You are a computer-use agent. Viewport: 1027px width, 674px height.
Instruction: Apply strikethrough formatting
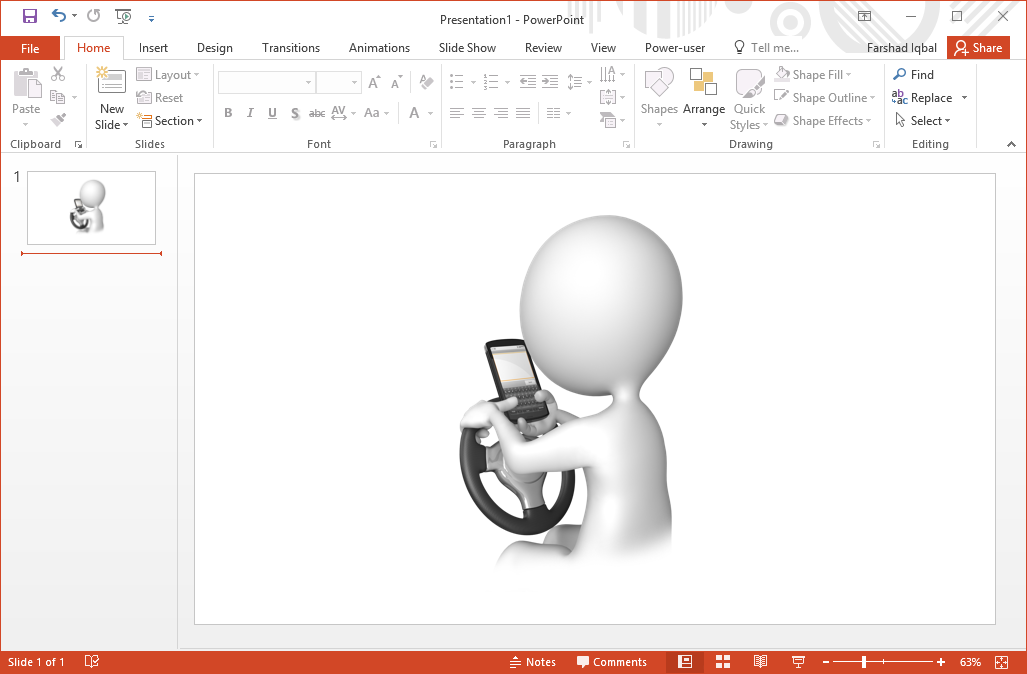point(317,113)
